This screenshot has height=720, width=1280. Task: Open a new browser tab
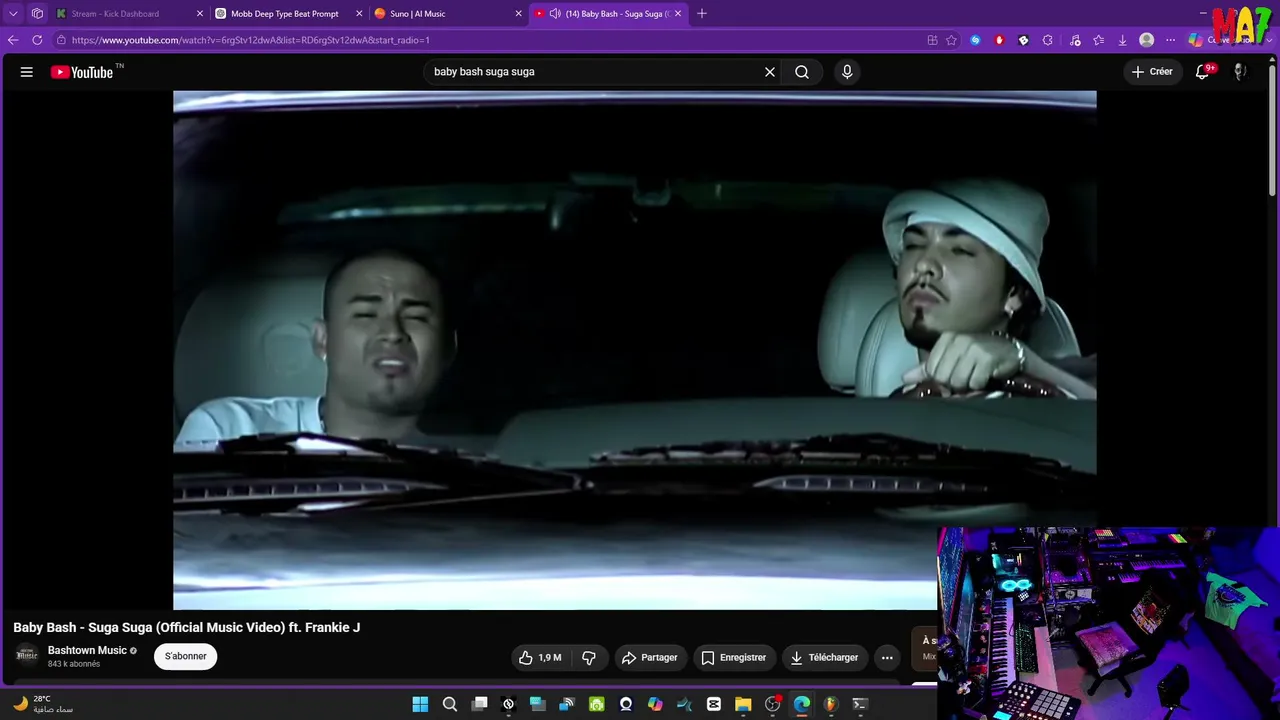tap(702, 14)
